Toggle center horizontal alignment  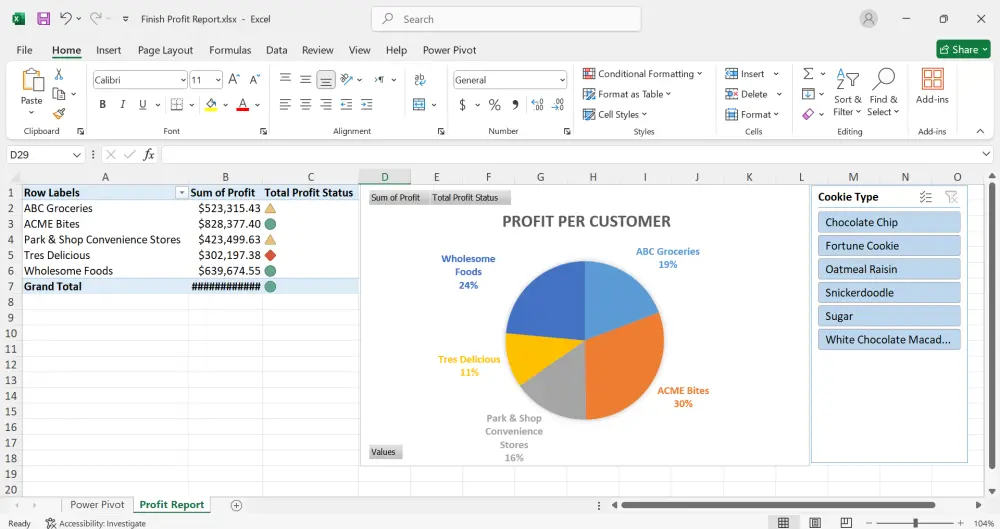[305, 104]
